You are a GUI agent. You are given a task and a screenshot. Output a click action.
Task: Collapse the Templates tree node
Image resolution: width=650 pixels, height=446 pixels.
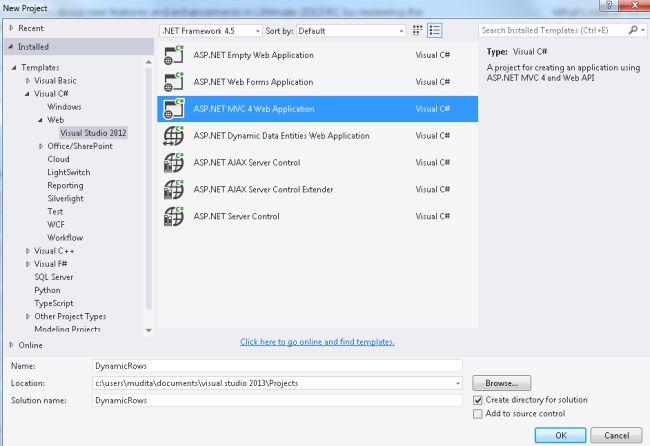pyautogui.click(x=14, y=67)
